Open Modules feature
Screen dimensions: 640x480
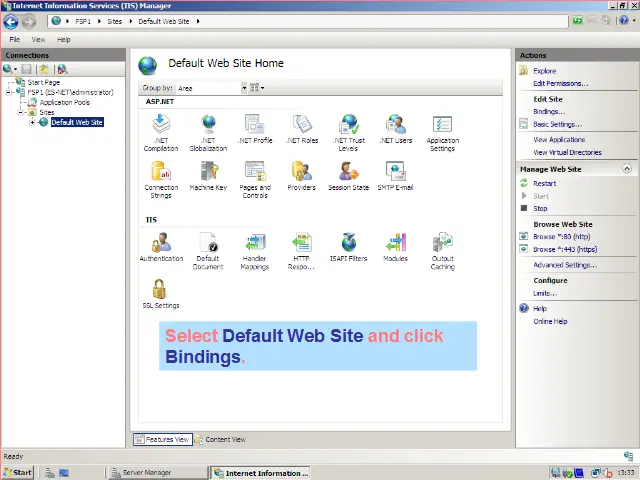tap(396, 247)
